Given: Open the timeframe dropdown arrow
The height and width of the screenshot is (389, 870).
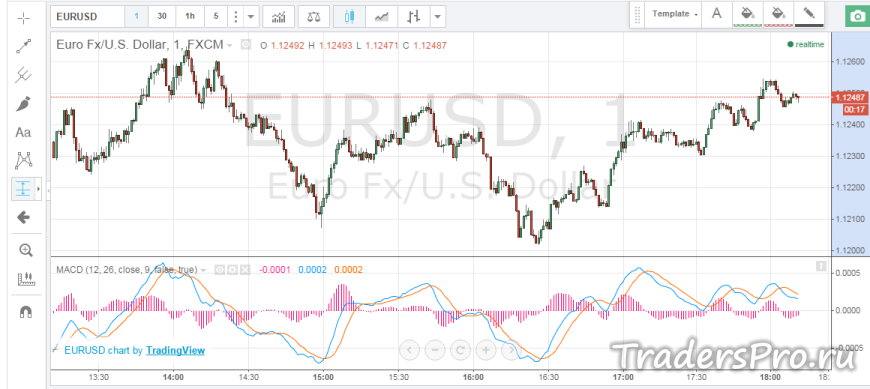Looking at the screenshot, I should (x=251, y=17).
